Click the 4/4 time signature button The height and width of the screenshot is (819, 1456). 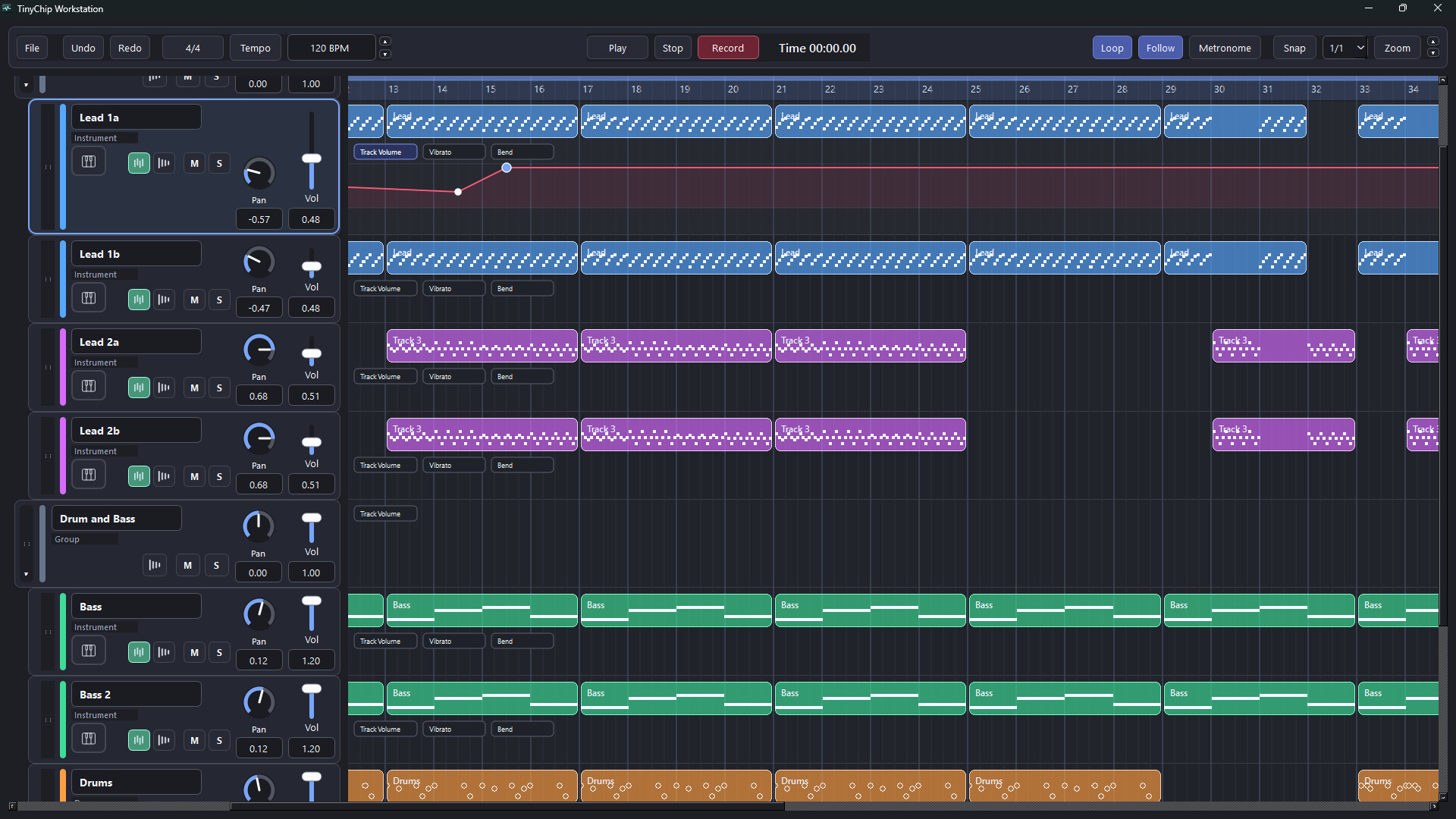coord(193,48)
